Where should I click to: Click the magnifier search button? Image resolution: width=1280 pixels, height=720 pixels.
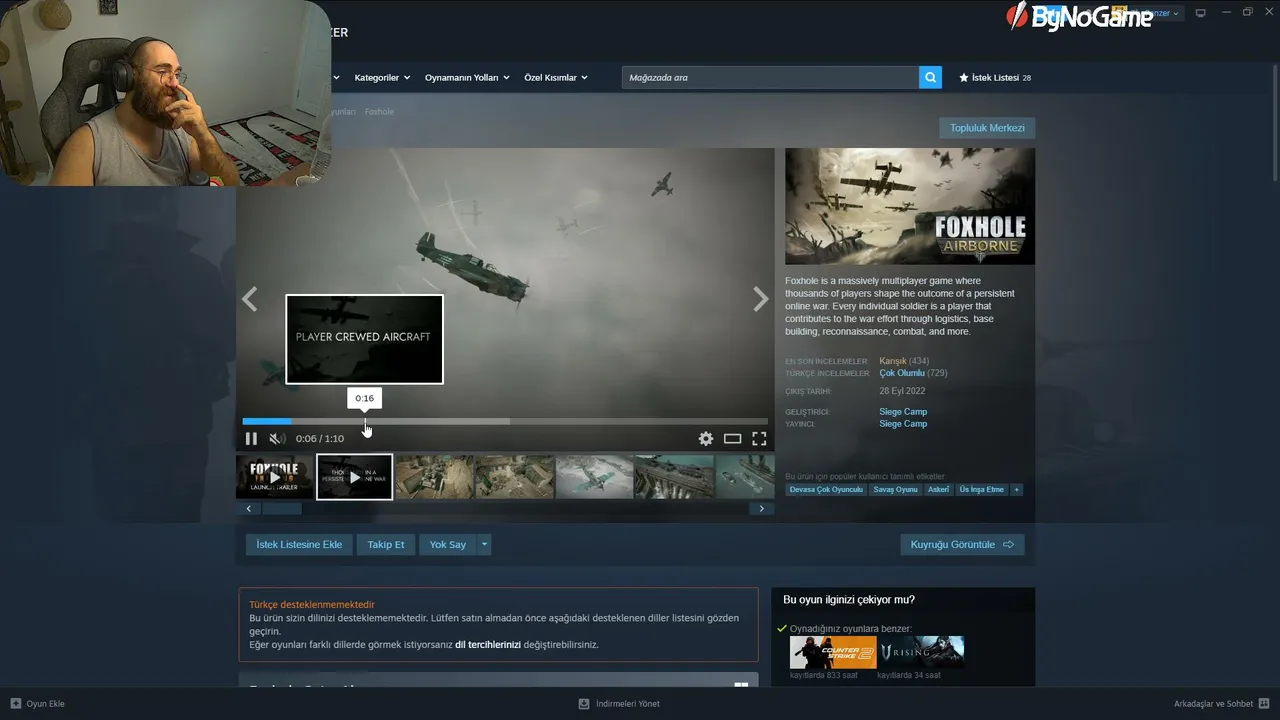click(930, 77)
